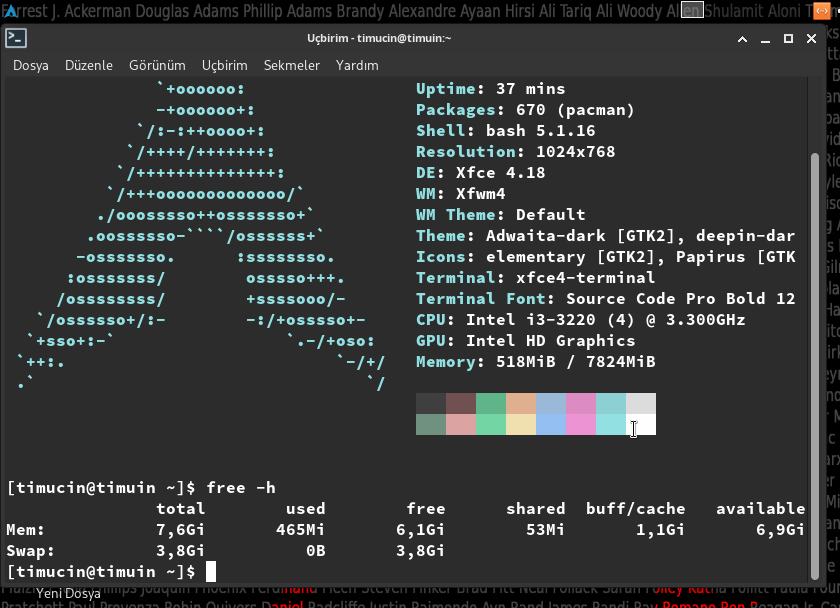This screenshot has width=840, height=608.
Task: Click the 'Memory: 518MiB / 7824MiB' line
Action: tap(535, 362)
